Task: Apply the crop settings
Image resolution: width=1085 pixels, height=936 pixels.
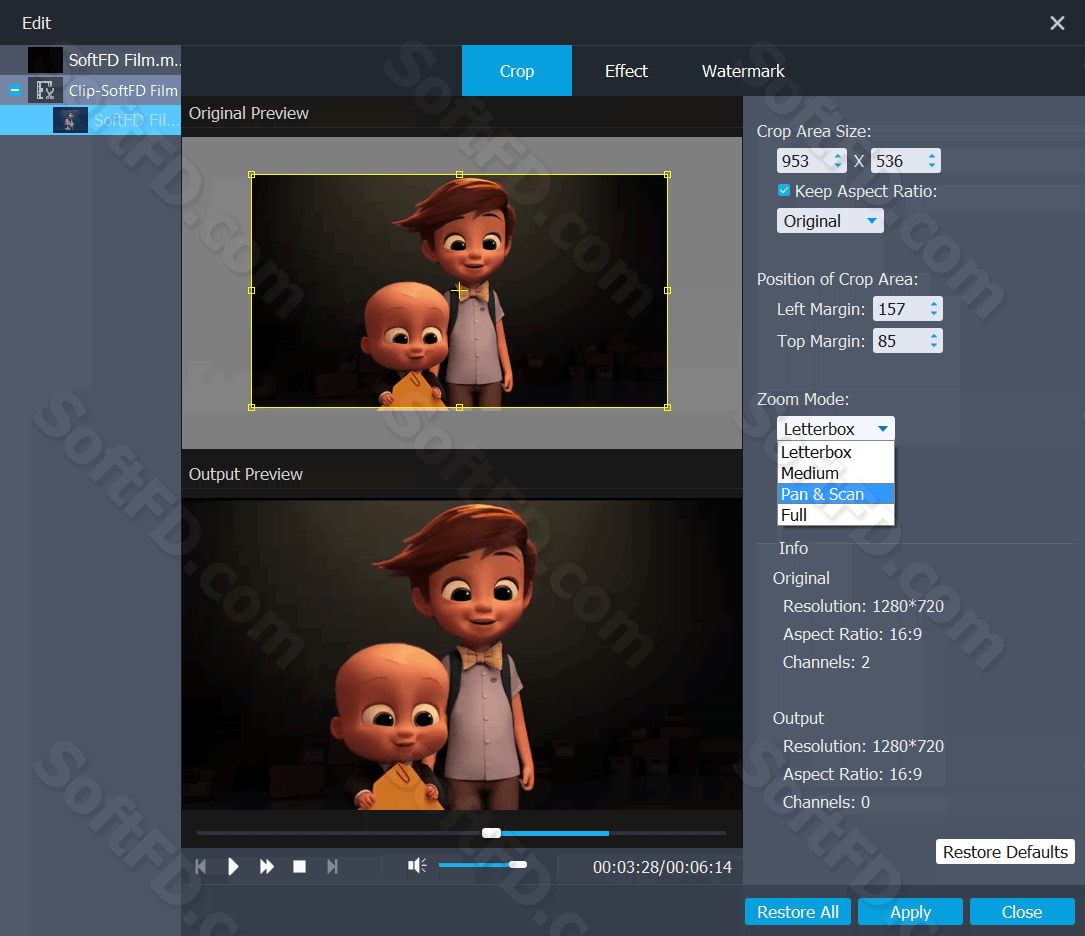Action: 911,912
